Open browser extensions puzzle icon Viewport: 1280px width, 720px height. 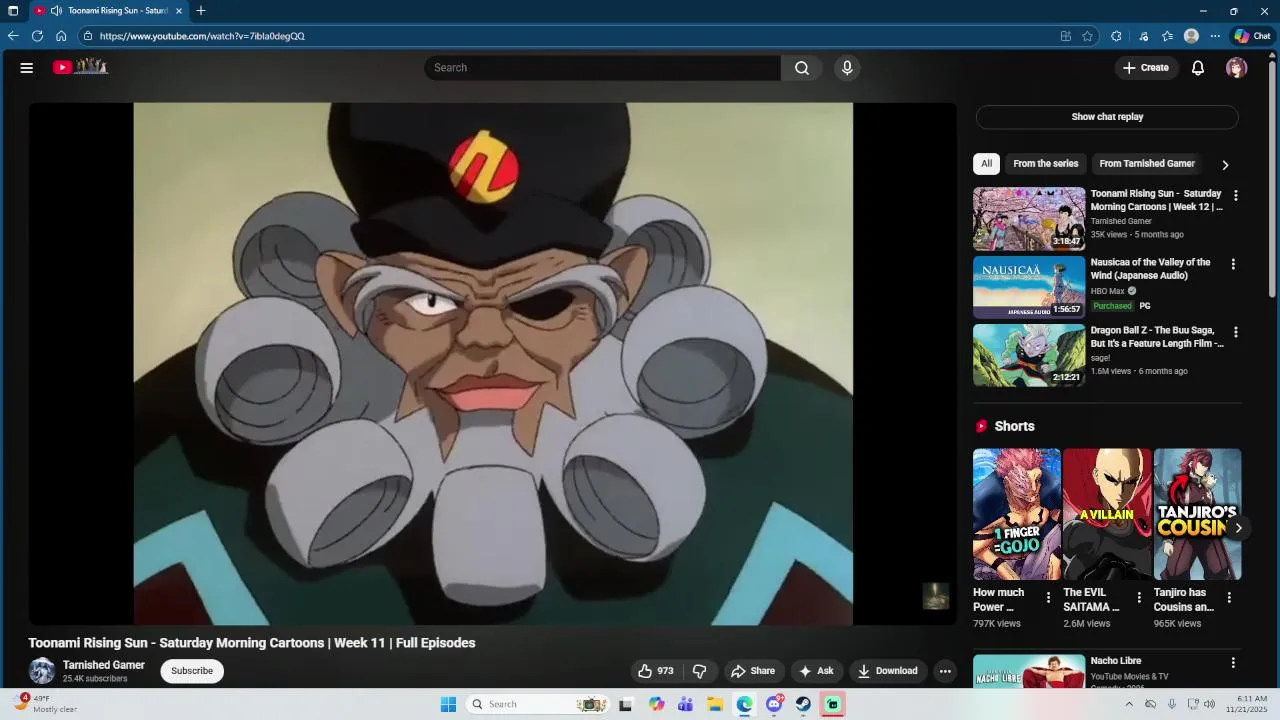[x=1116, y=36]
